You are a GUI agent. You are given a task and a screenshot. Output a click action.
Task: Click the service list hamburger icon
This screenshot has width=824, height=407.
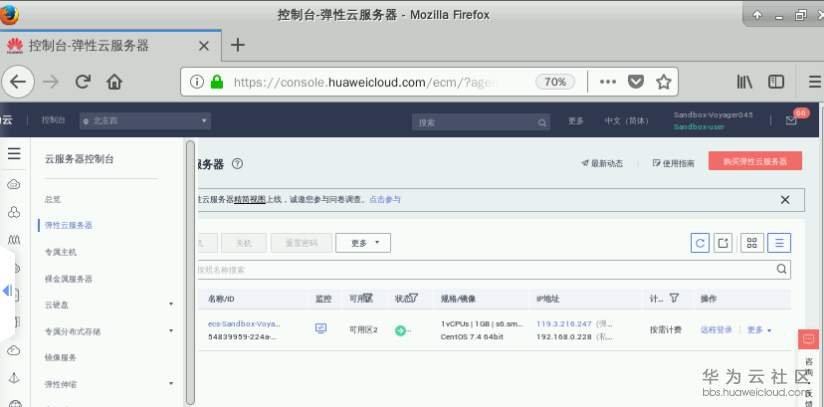click(x=14, y=154)
